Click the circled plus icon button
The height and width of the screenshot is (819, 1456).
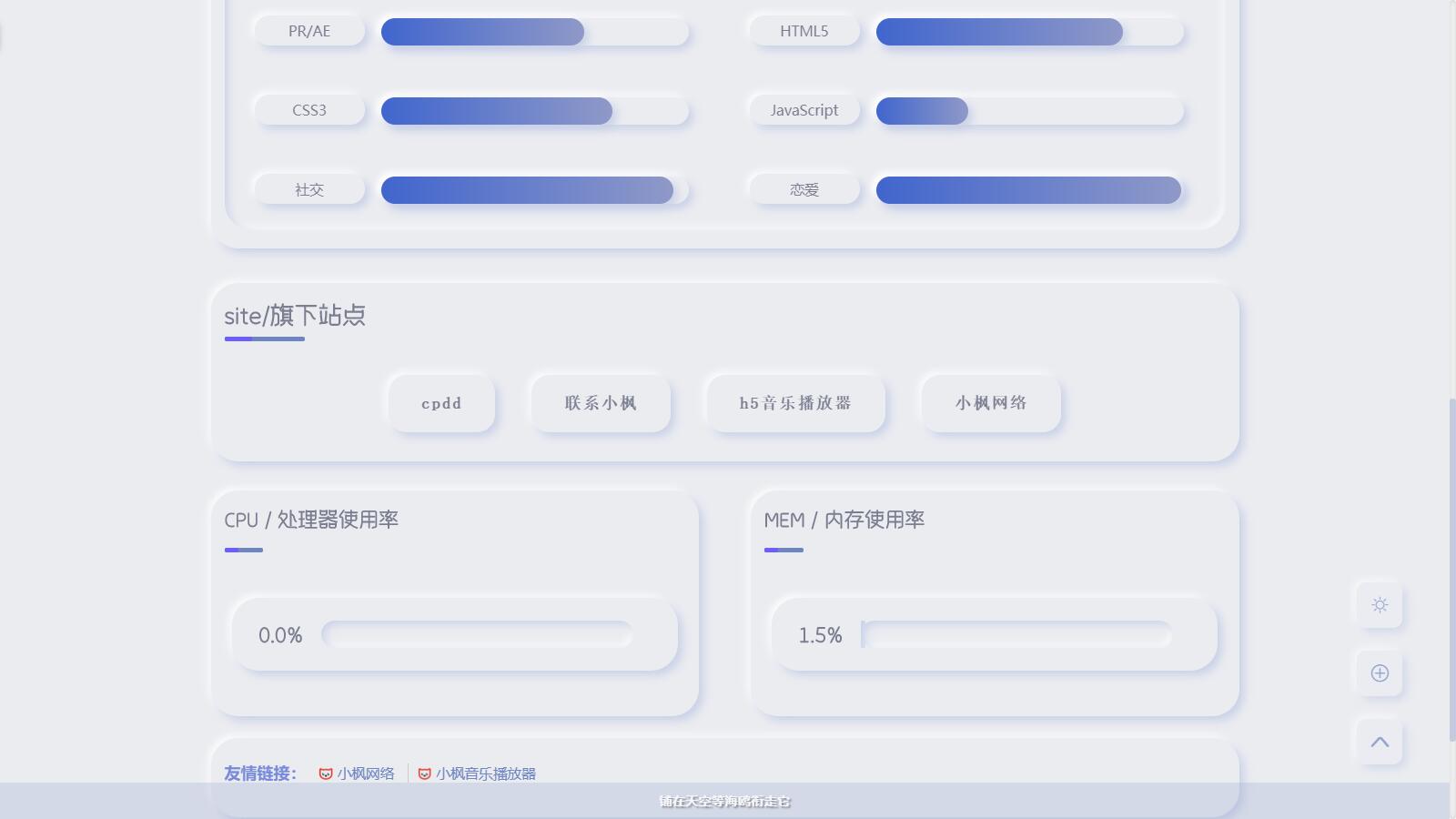click(x=1380, y=673)
